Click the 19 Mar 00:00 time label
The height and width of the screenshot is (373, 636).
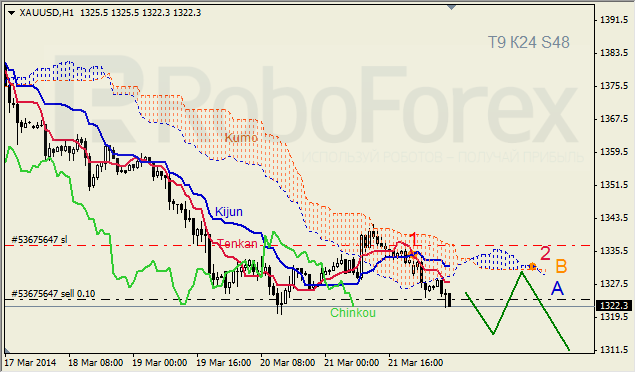(159, 362)
